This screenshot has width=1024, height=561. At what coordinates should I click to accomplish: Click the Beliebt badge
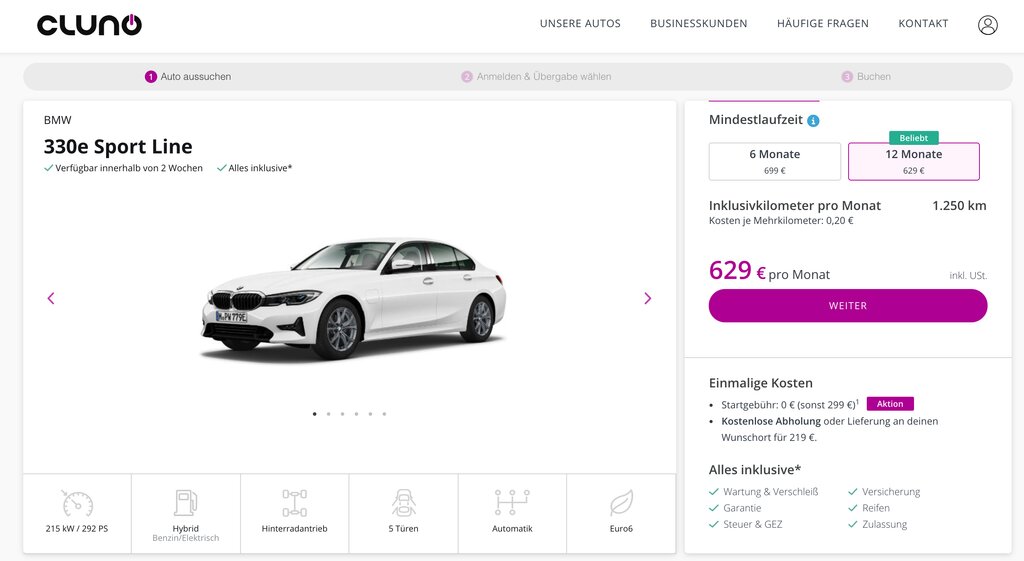914,138
